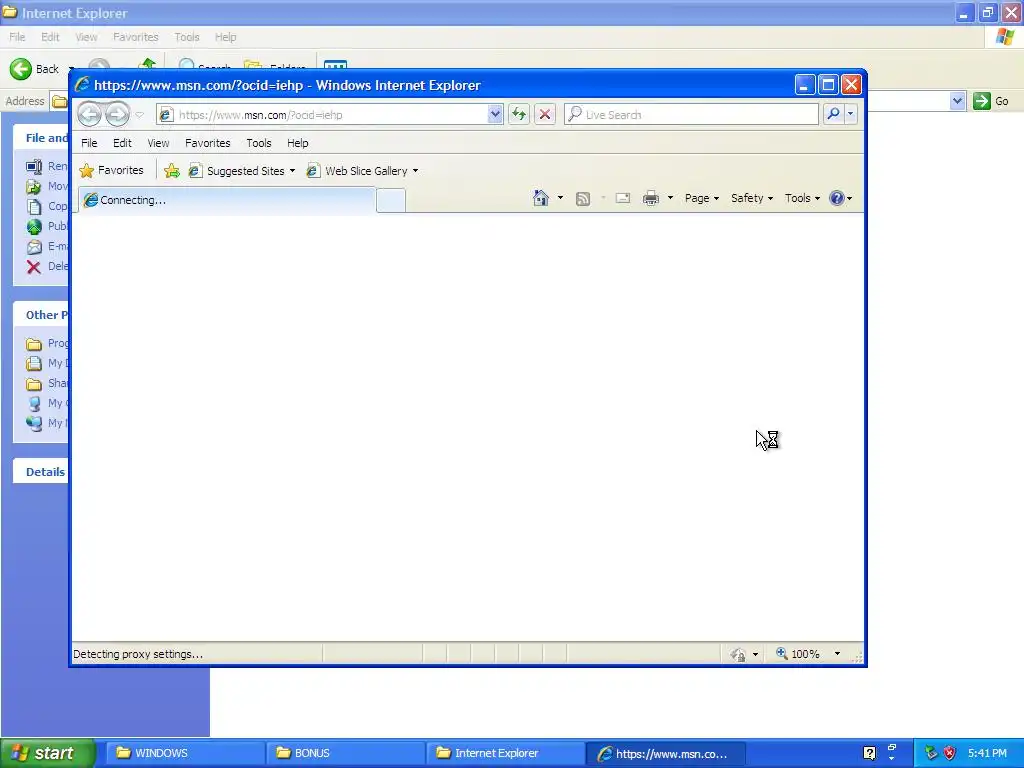Viewport: 1024px width, 768px height.
Task: Open the zoom level 100% dropdown arrow
Action: 837,654
